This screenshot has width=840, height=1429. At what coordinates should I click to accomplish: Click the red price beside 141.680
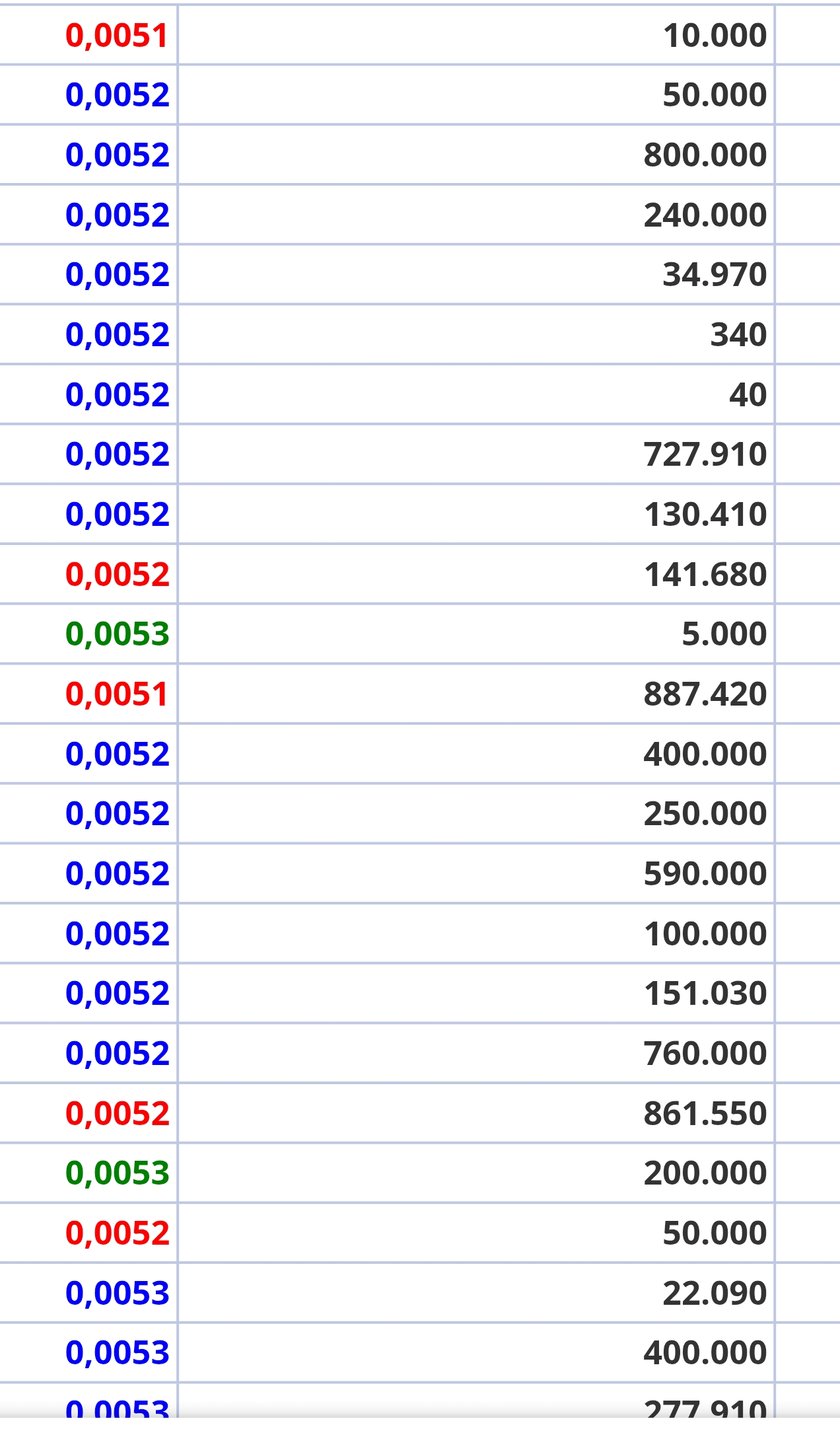118,574
